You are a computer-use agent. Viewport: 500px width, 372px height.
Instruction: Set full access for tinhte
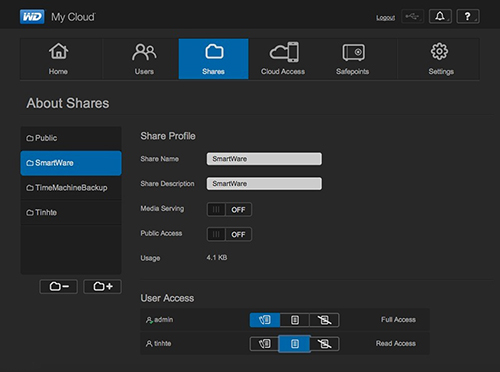(x=265, y=344)
